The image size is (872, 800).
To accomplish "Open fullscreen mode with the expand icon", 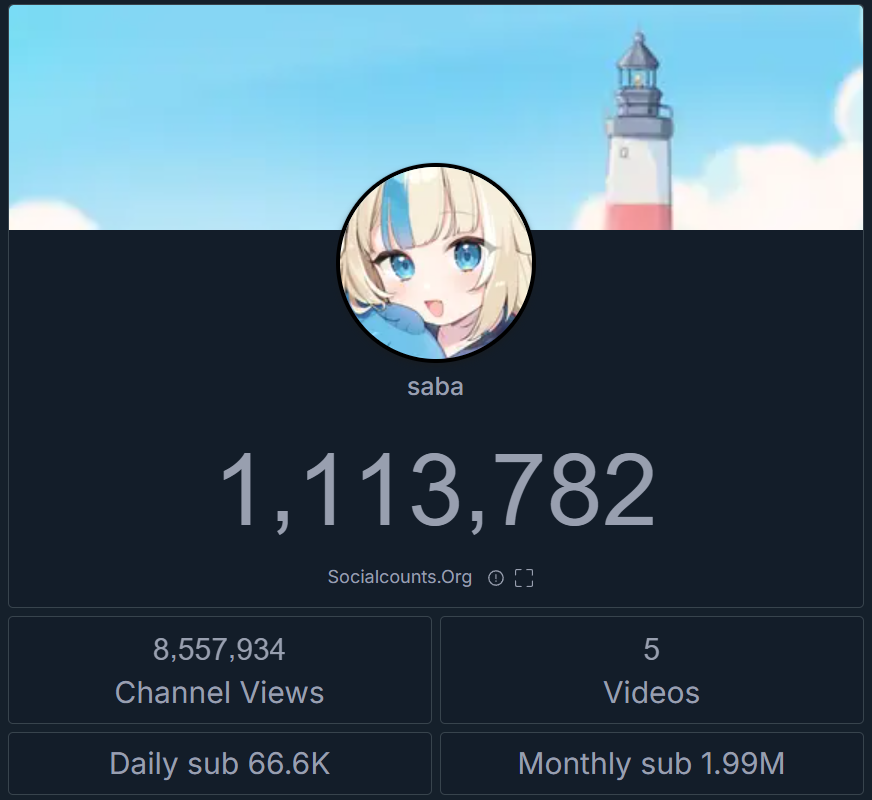I will click(524, 578).
